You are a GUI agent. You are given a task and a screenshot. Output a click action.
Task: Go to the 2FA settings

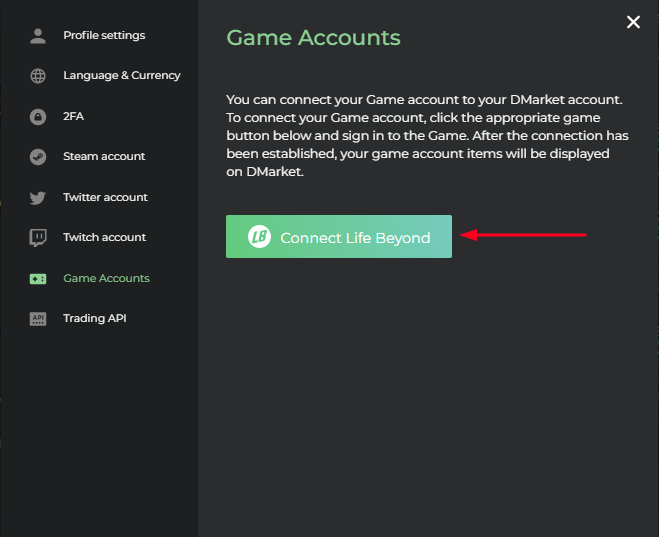click(x=74, y=116)
